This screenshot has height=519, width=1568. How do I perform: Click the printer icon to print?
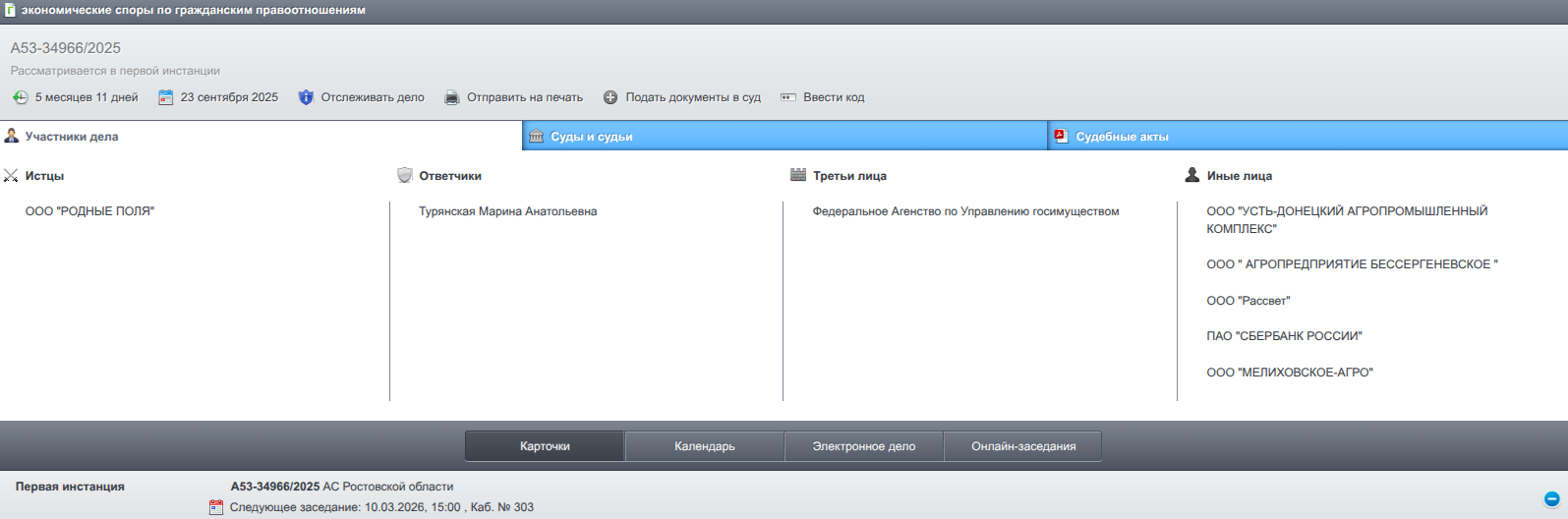pyautogui.click(x=452, y=97)
